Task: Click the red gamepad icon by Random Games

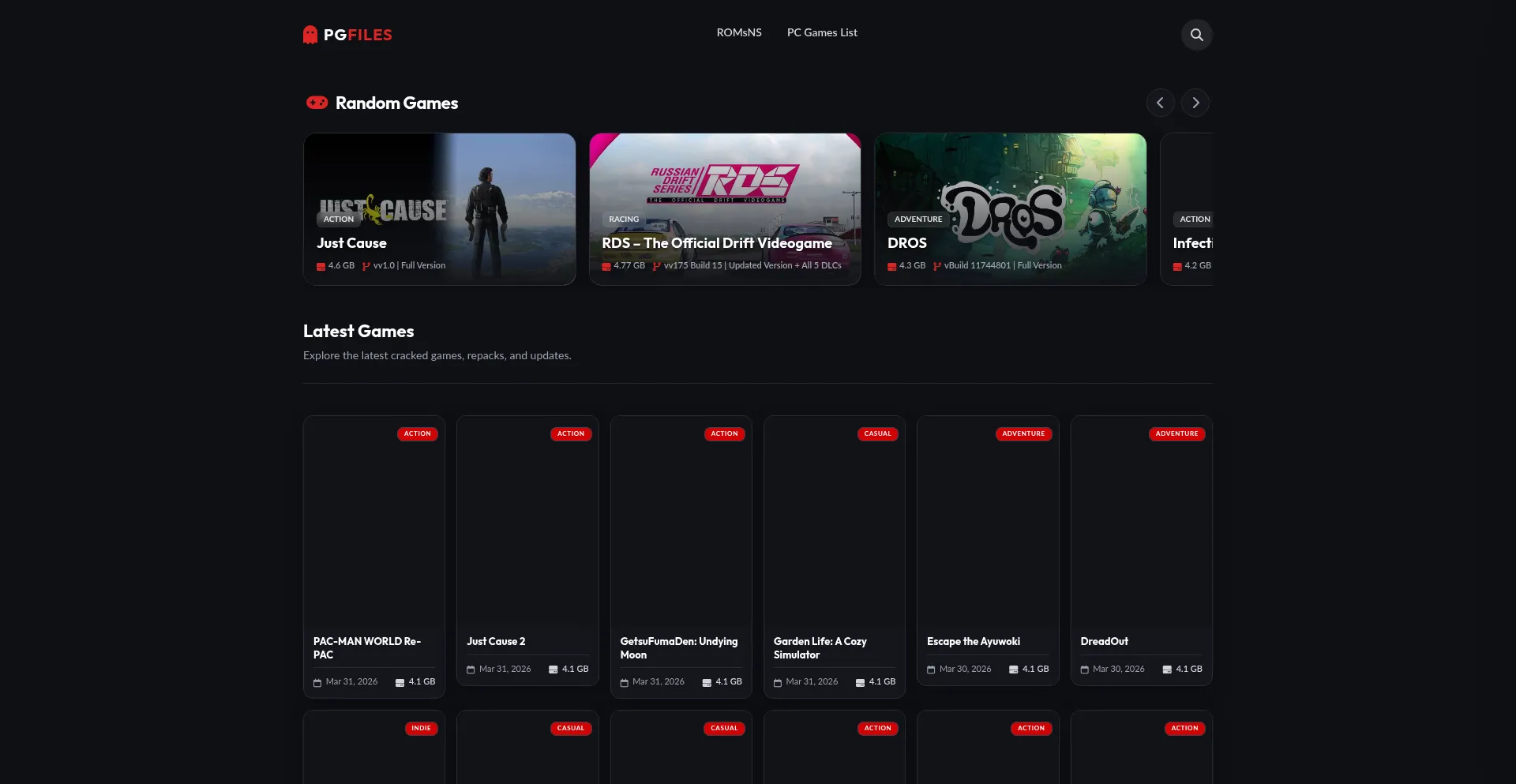Action: pos(317,103)
